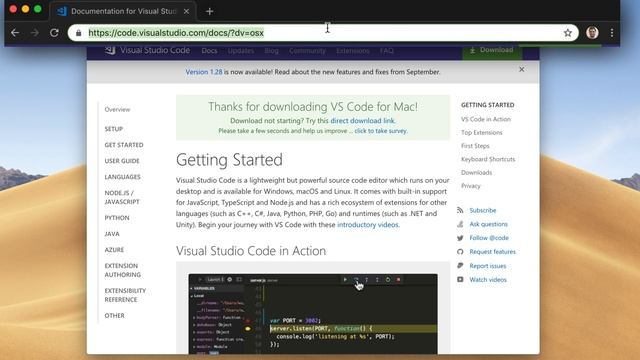The image size is (640, 360).
Task: Select the Documentation for Visual Studio tab
Action: [122, 11]
